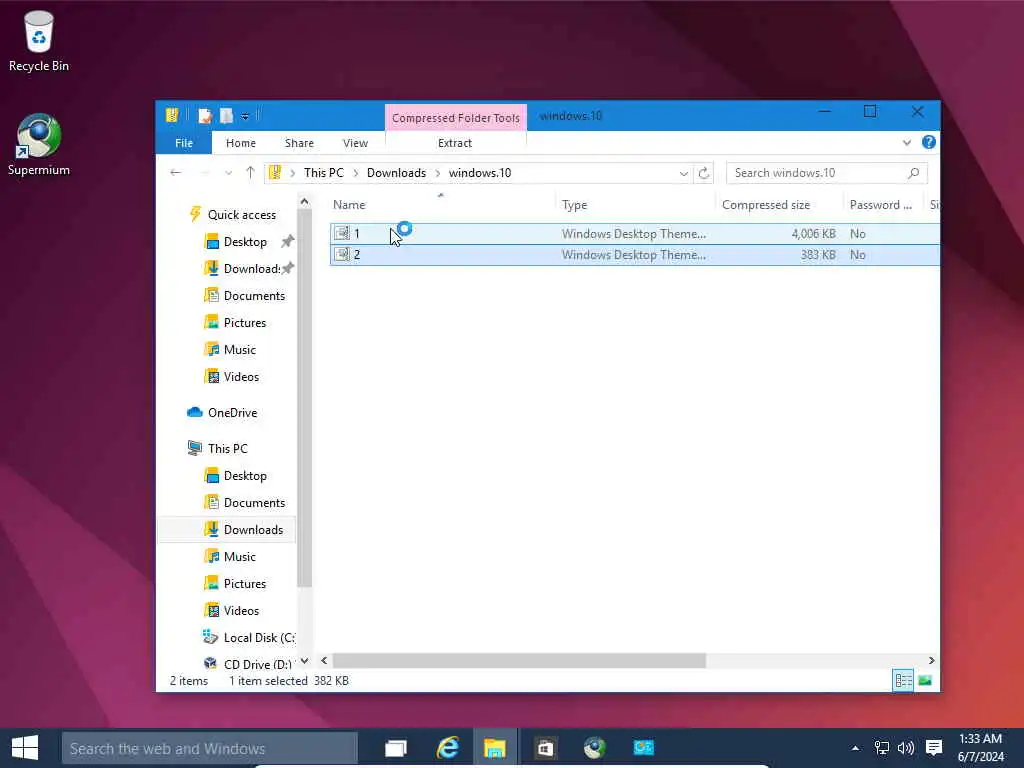This screenshot has width=1024, height=768.
Task: Click the Search the web and Windows box
Action: click(x=210, y=748)
